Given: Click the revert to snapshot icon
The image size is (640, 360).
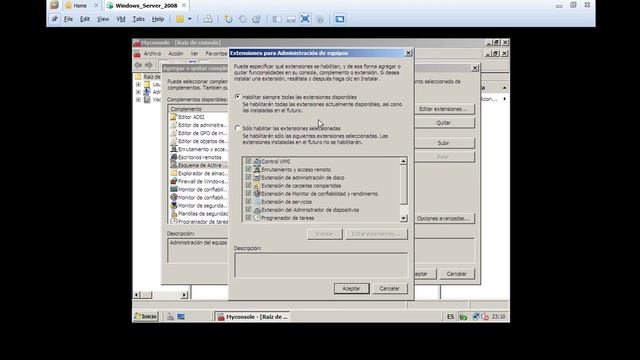Looking at the screenshot, I should click(x=243, y=19).
